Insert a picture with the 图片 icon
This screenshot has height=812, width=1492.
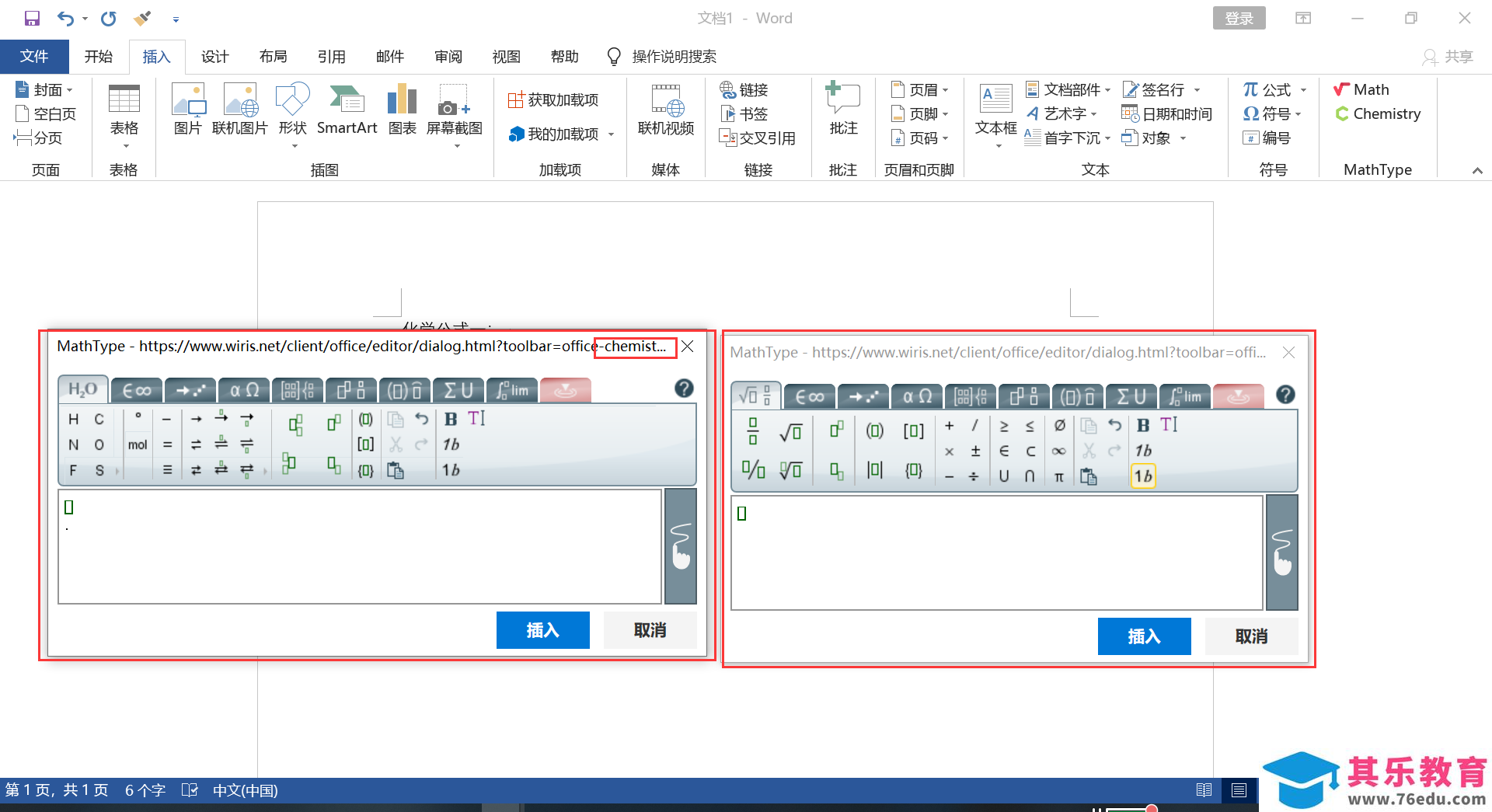[188, 110]
